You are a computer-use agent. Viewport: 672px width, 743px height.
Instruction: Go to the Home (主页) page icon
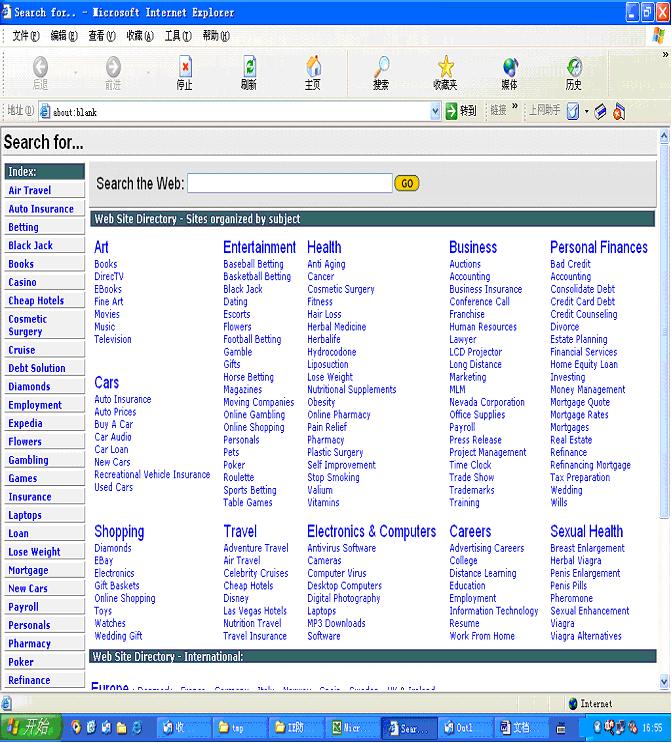pyautogui.click(x=313, y=67)
